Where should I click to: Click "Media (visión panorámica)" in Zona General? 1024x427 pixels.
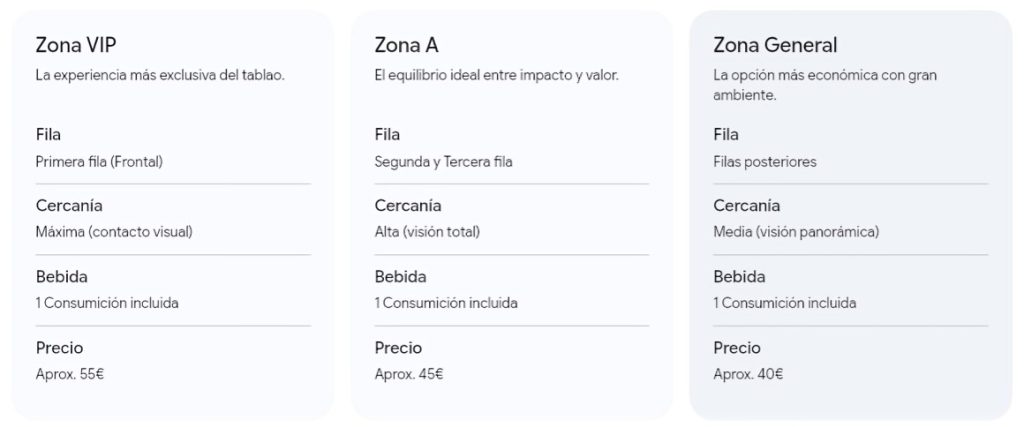[796, 232]
